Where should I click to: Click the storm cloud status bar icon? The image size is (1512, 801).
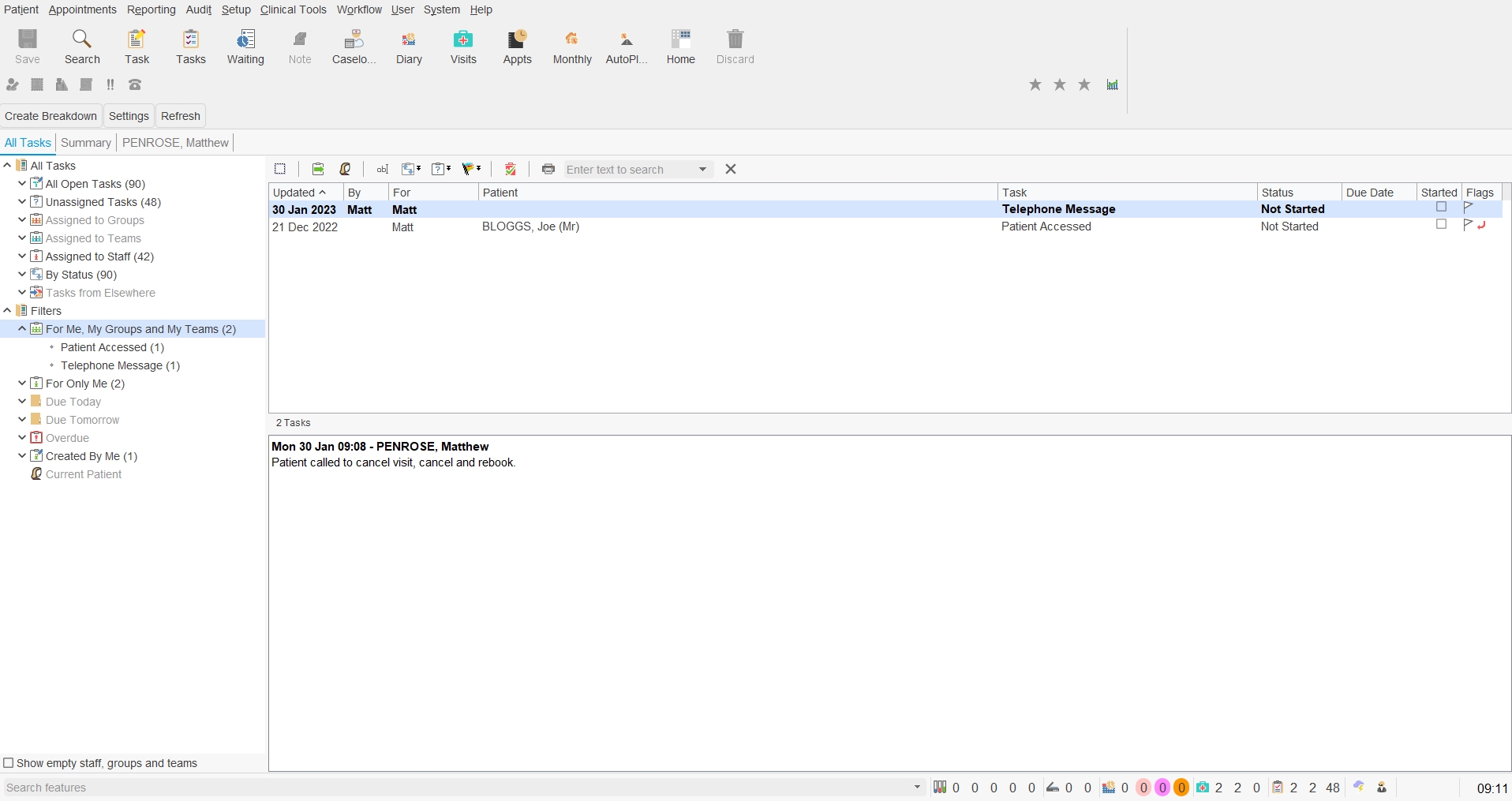[x=1359, y=787]
